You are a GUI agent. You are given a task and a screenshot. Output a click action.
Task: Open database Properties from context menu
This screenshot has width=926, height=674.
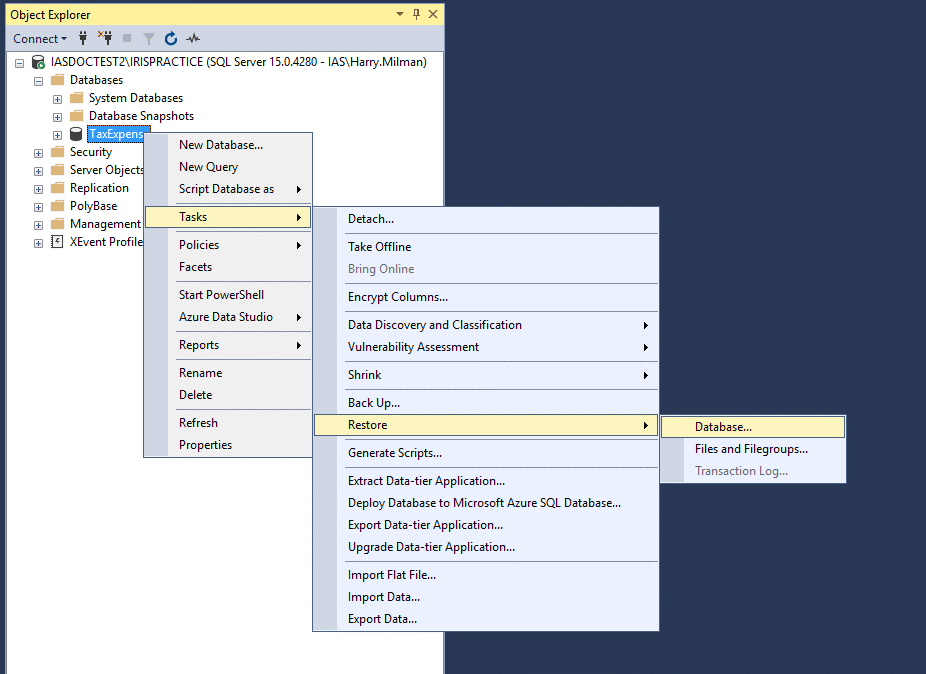click(x=228, y=445)
